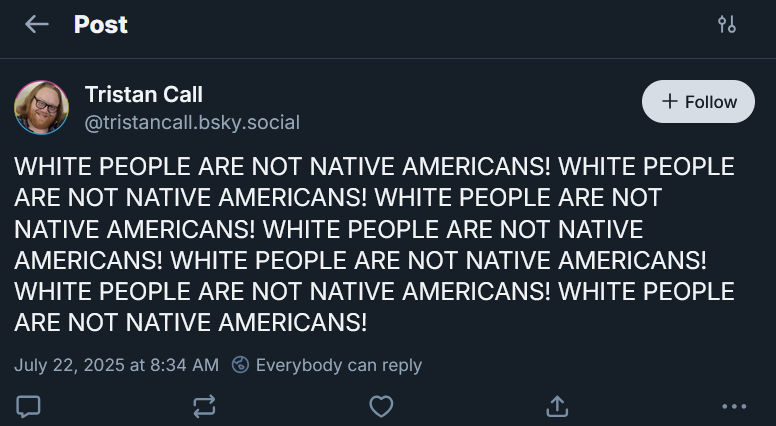Open thread preferences sliders icon
This screenshot has height=426, width=776.
(x=727, y=24)
